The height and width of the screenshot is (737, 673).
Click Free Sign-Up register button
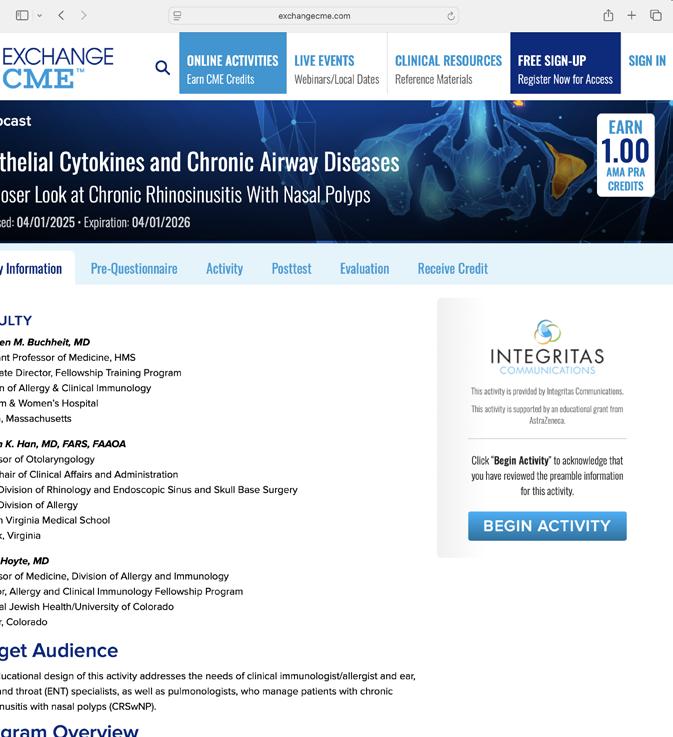coord(565,63)
